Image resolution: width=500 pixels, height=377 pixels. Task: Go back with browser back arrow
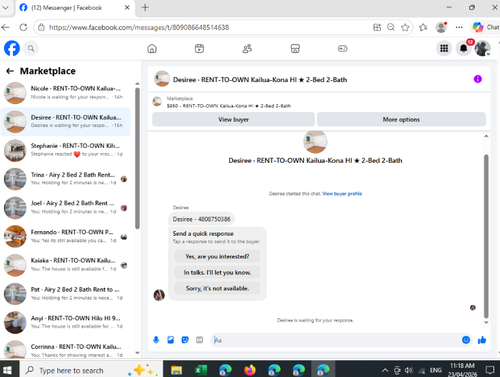pos(5,27)
